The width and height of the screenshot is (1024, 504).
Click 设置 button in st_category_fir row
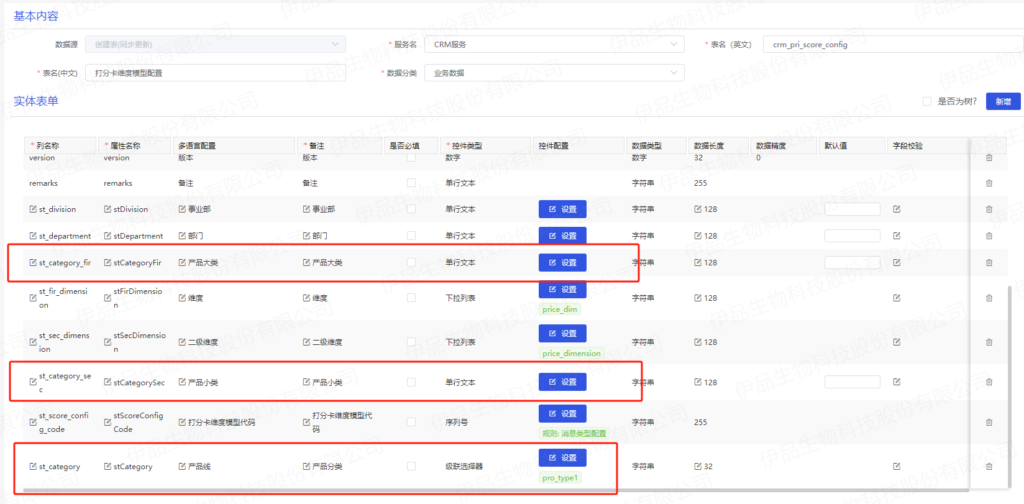(562, 262)
